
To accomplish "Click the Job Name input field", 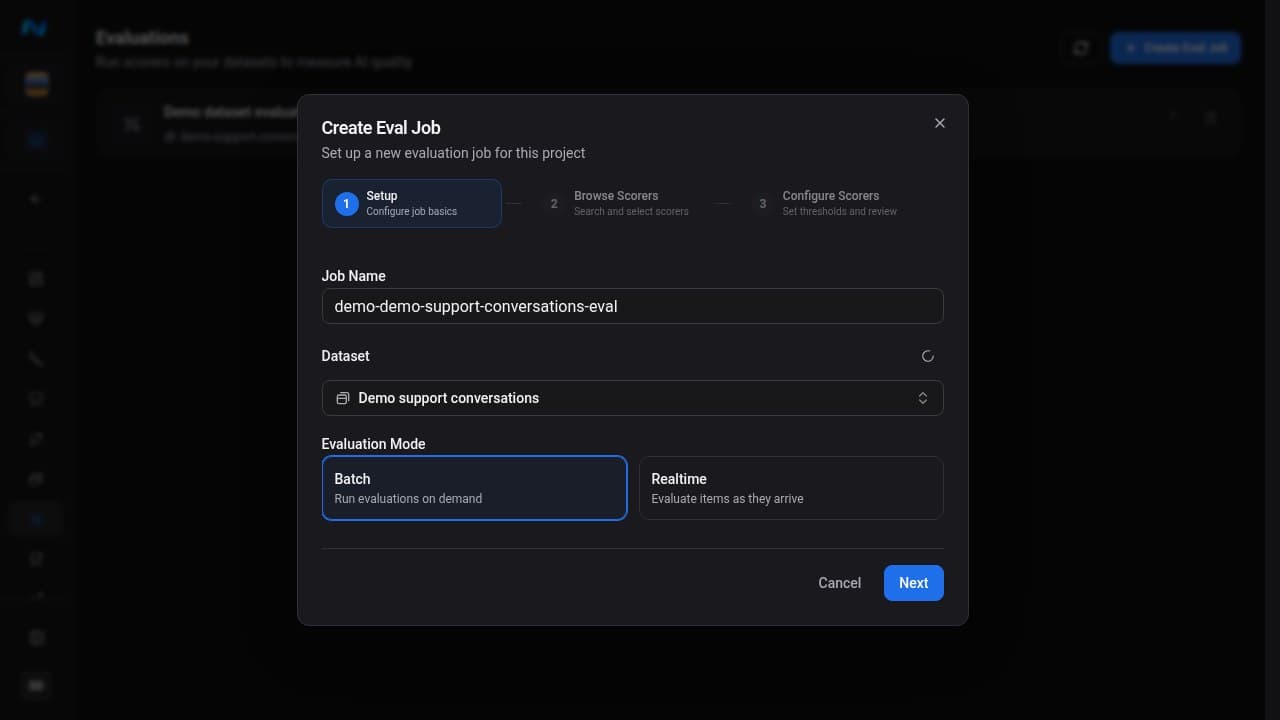I will pos(632,306).
